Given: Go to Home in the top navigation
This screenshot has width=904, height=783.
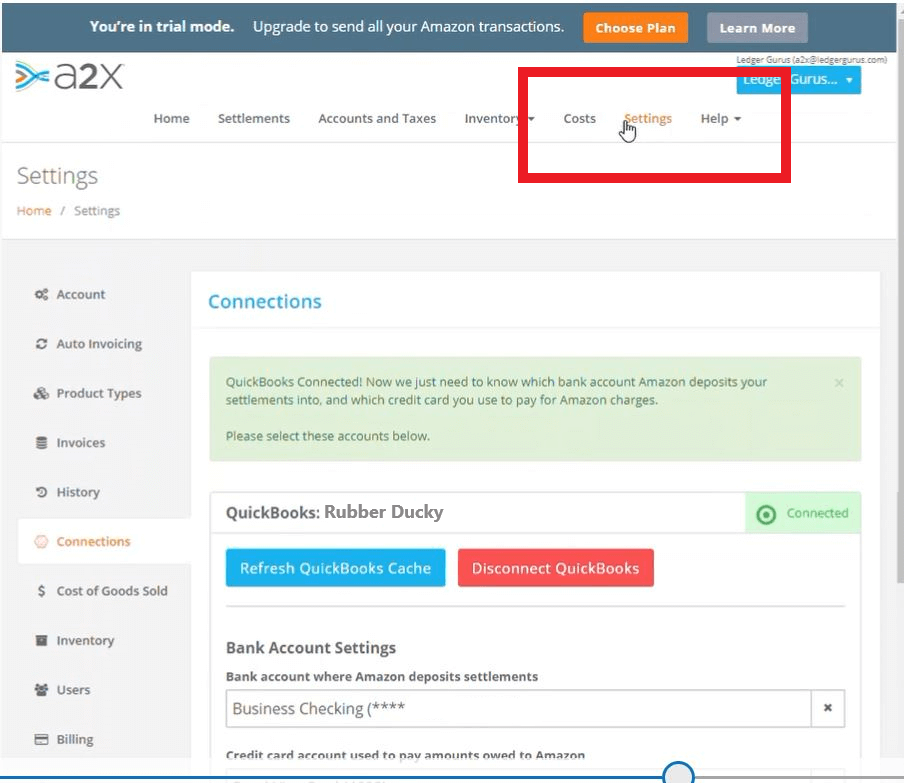Looking at the screenshot, I should [171, 119].
